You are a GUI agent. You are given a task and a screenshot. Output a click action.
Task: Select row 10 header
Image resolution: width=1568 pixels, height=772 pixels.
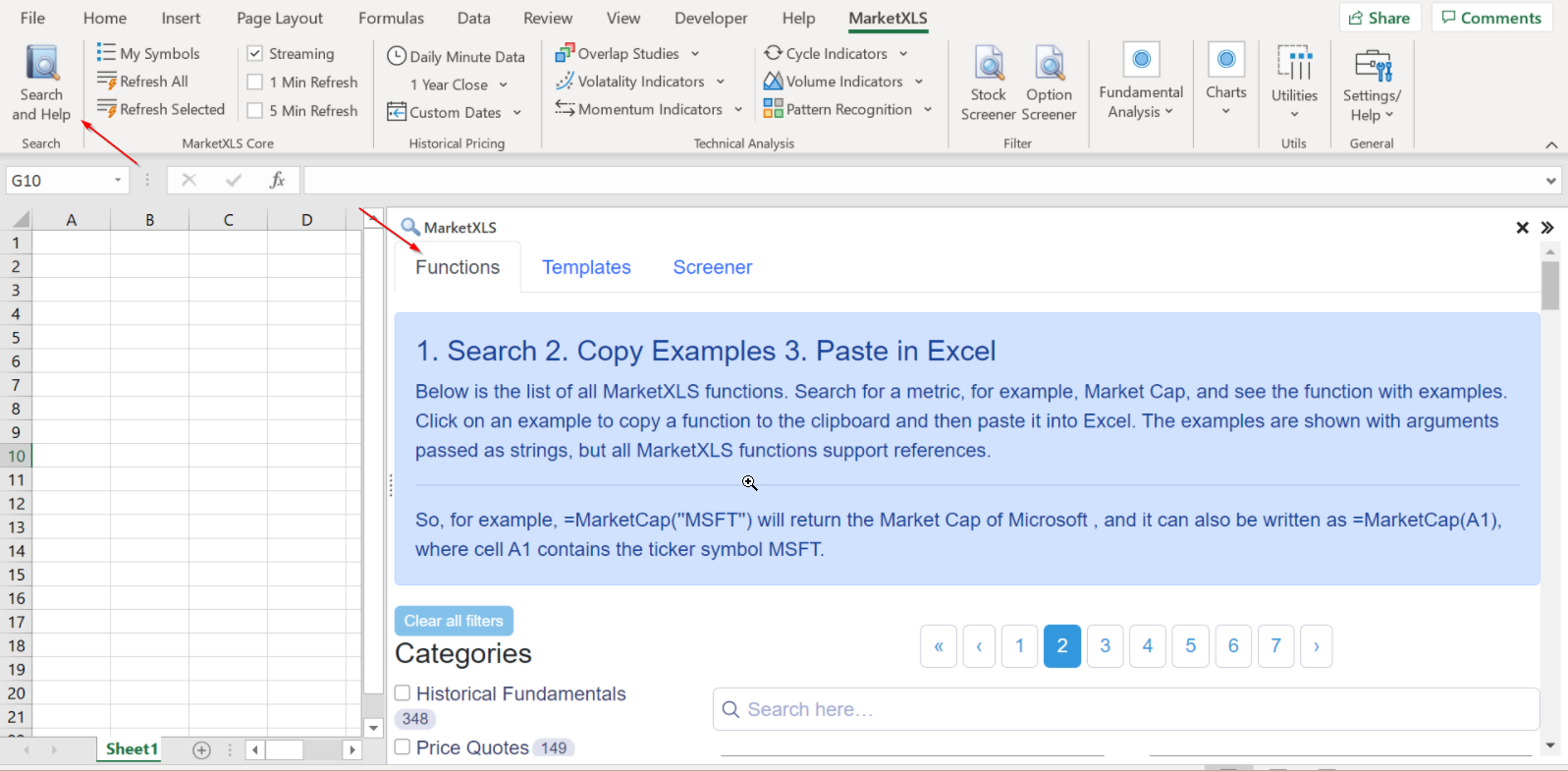[17, 456]
